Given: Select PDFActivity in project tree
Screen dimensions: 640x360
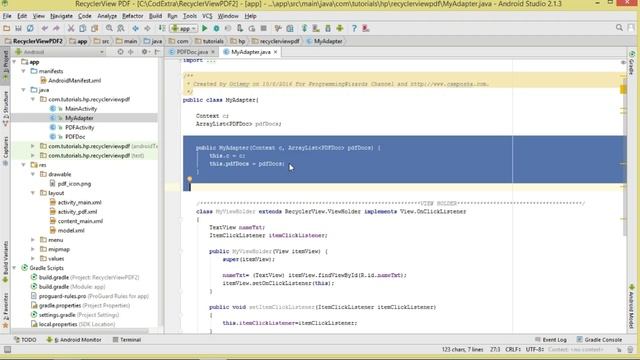Looking at the screenshot, I should 80,127.
